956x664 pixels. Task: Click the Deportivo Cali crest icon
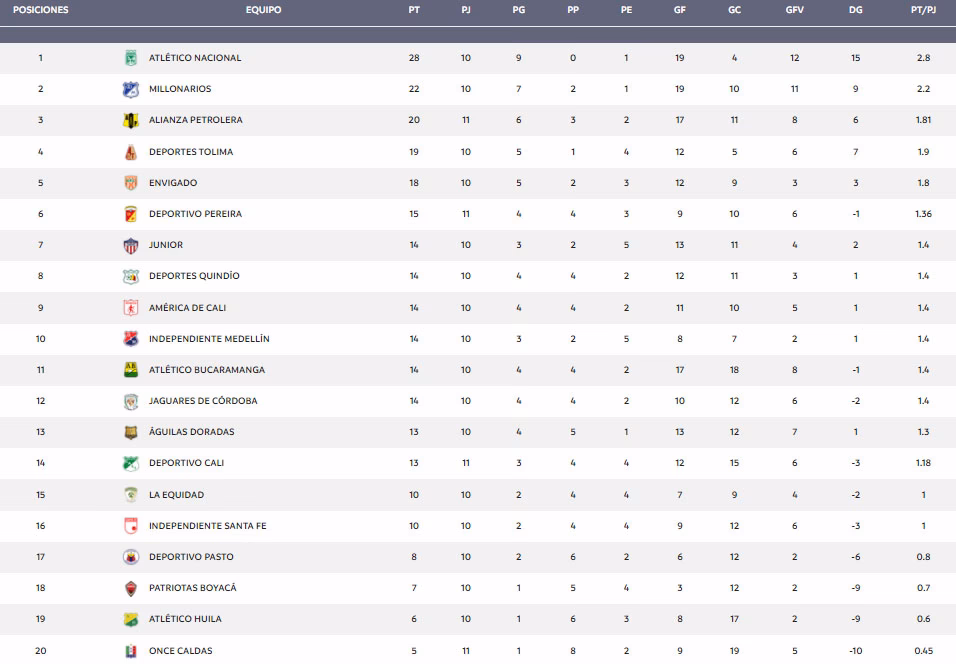(x=130, y=463)
